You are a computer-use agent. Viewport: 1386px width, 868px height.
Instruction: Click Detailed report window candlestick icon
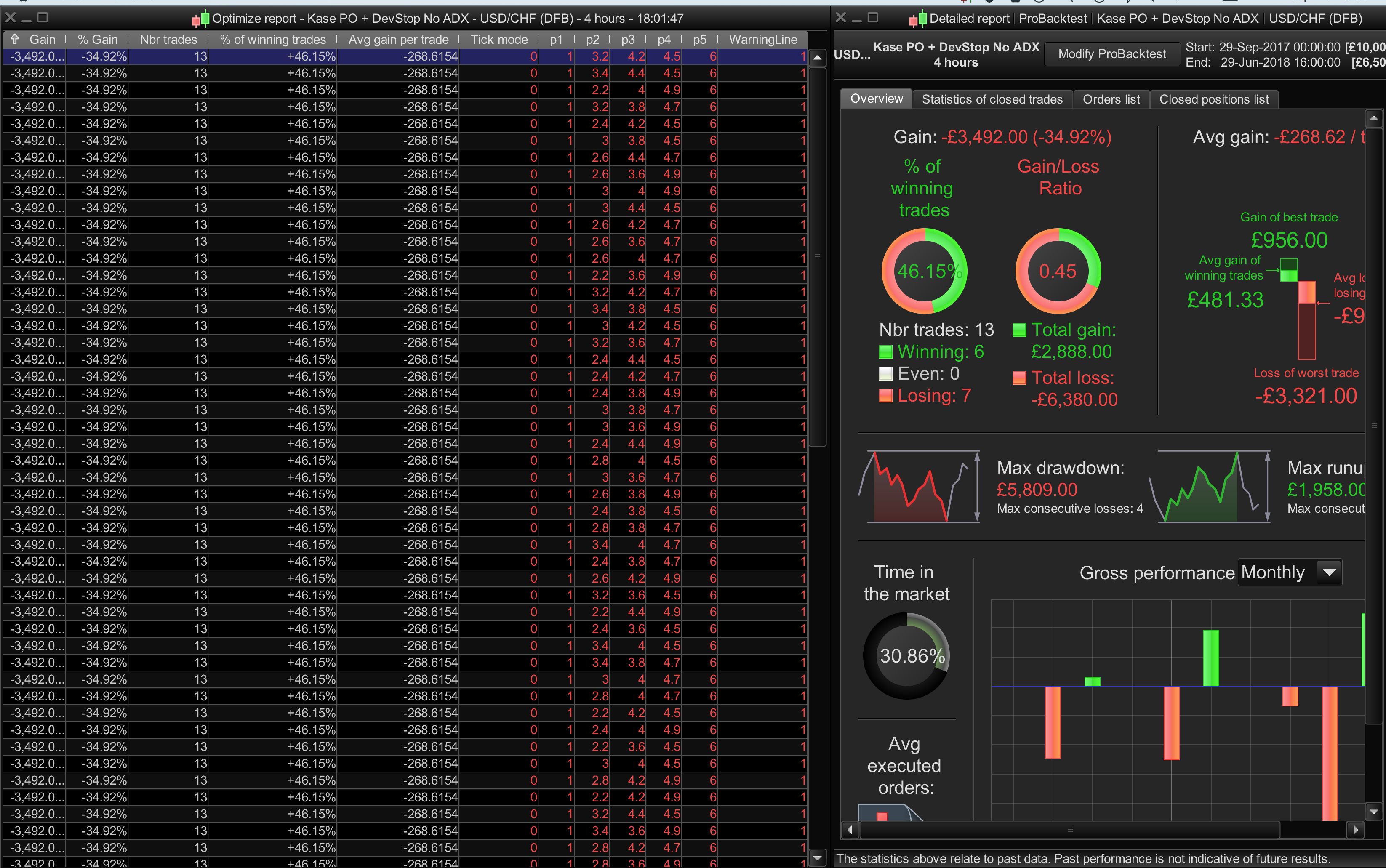point(917,19)
